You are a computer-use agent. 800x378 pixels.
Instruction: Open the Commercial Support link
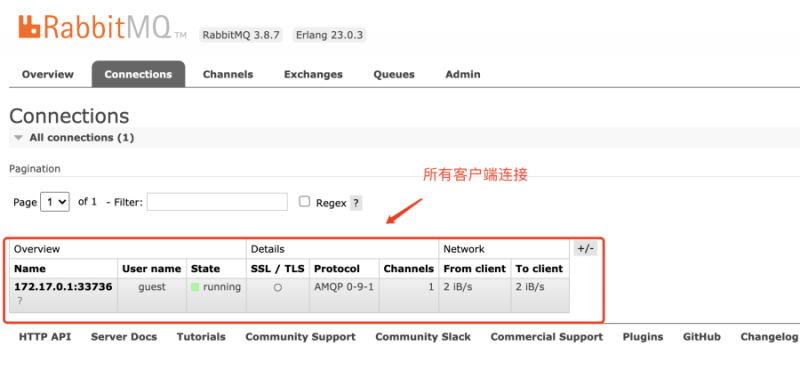pos(546,337)
